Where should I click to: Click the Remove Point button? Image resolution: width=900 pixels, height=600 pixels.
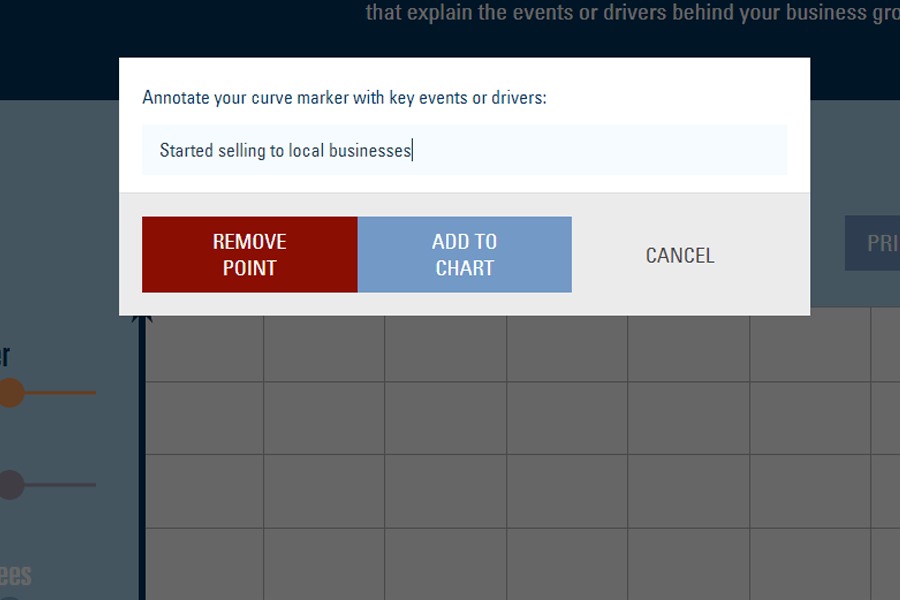tap(250, 254)
